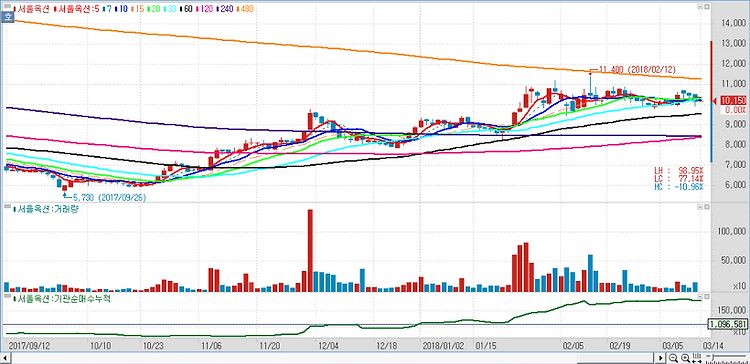
Task: Select the 20-day moving average legend
Action: pyautogui.click(x=154, y=9)
